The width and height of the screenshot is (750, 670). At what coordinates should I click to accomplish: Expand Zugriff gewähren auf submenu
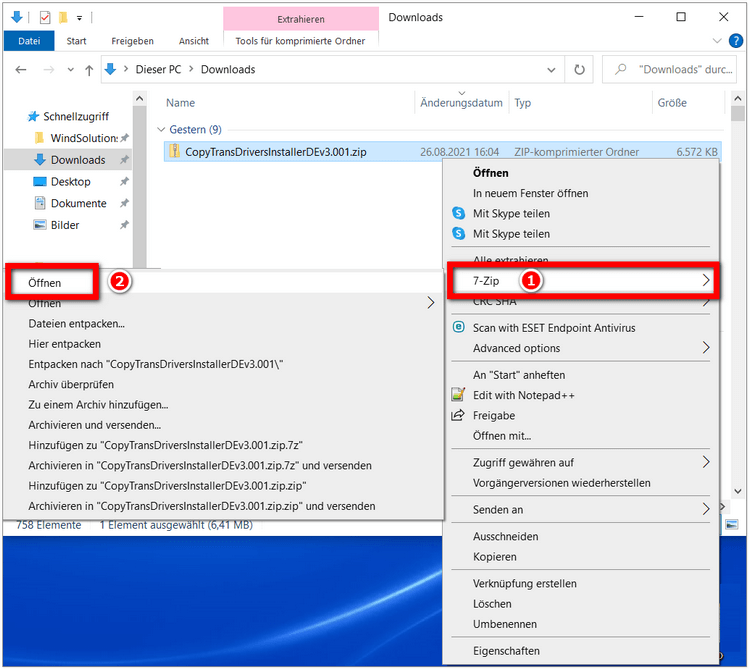581,462
